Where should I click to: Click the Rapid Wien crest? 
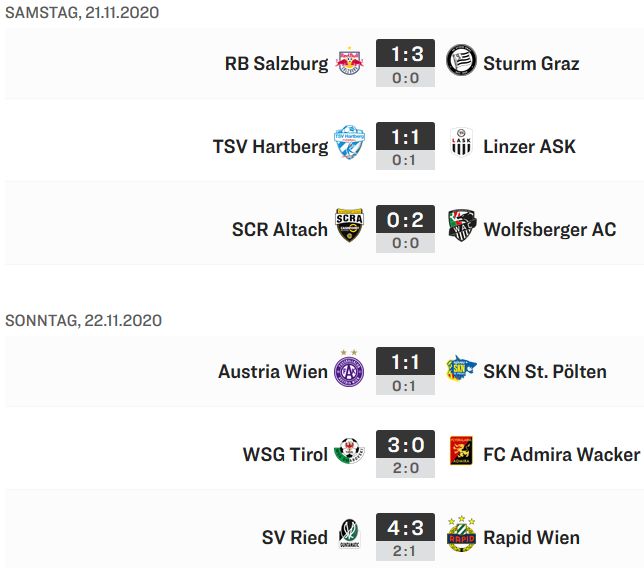461,536
